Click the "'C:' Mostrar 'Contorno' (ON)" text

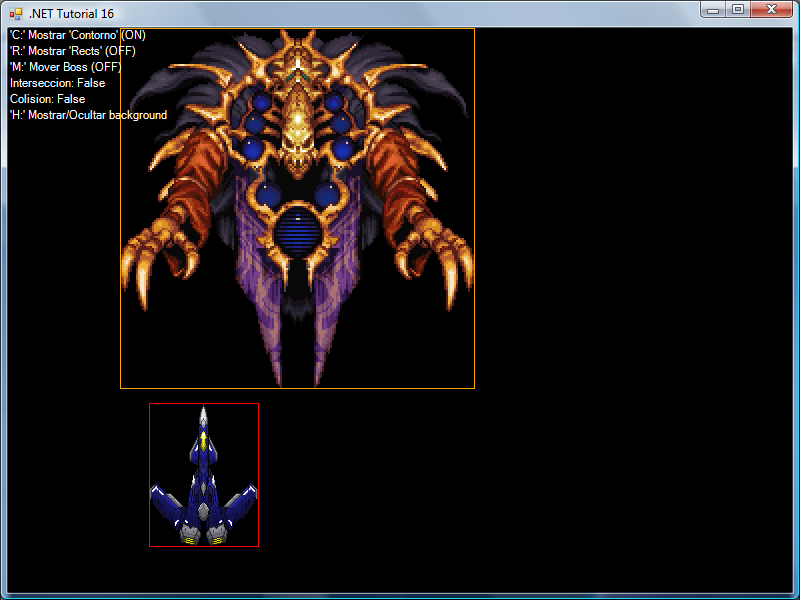point(78,35)
